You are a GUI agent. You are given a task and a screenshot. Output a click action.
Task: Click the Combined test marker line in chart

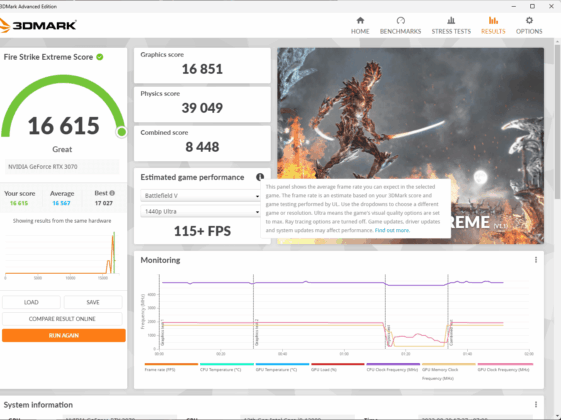448,311
